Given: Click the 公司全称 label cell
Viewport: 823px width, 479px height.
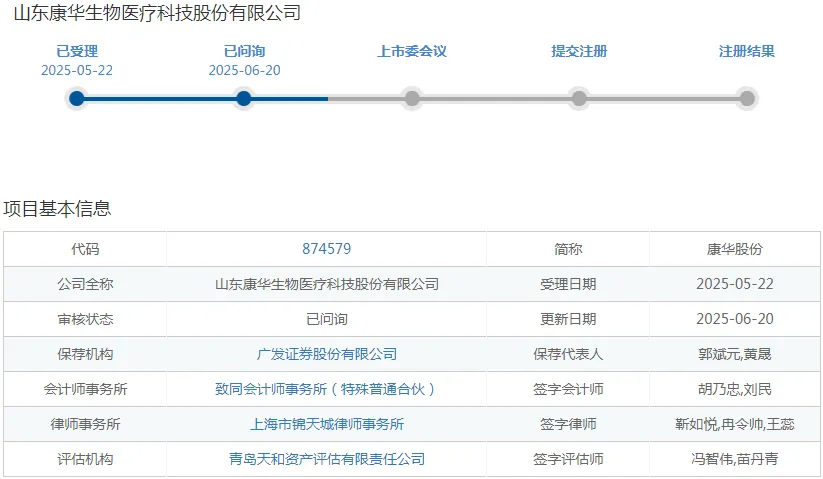Looking at the screenshot, I should [x=85, y=284].
